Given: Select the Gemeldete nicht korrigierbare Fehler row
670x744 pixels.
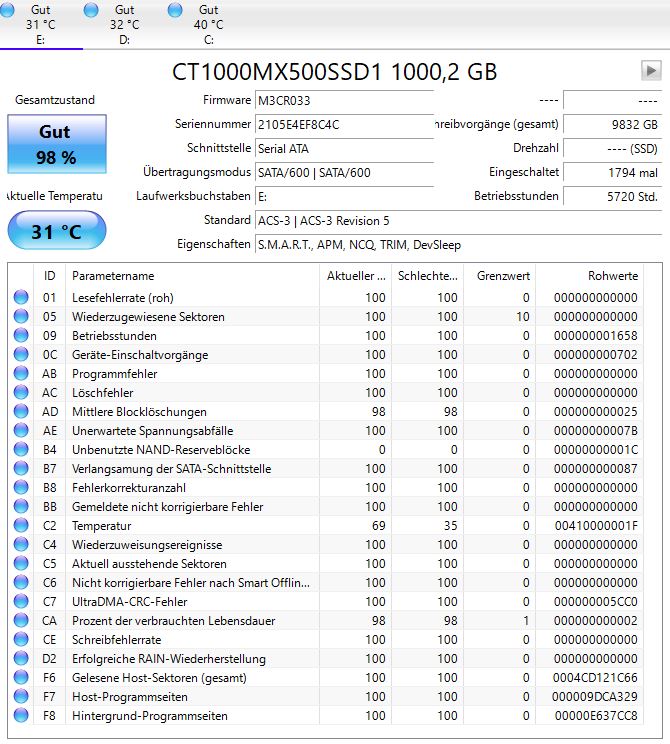Looking at the screenshot, I should pos(326,506).
